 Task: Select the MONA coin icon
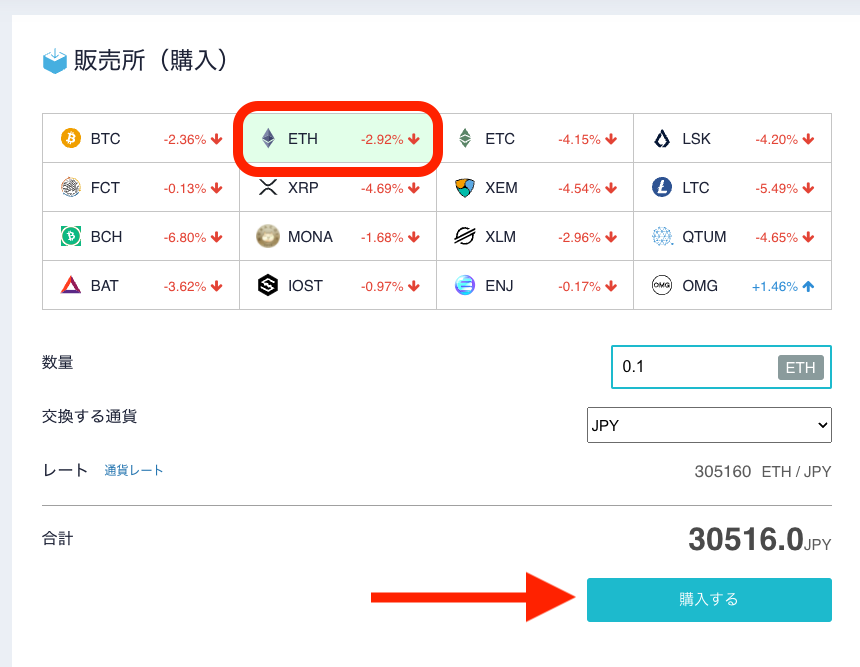click(268, 236)
